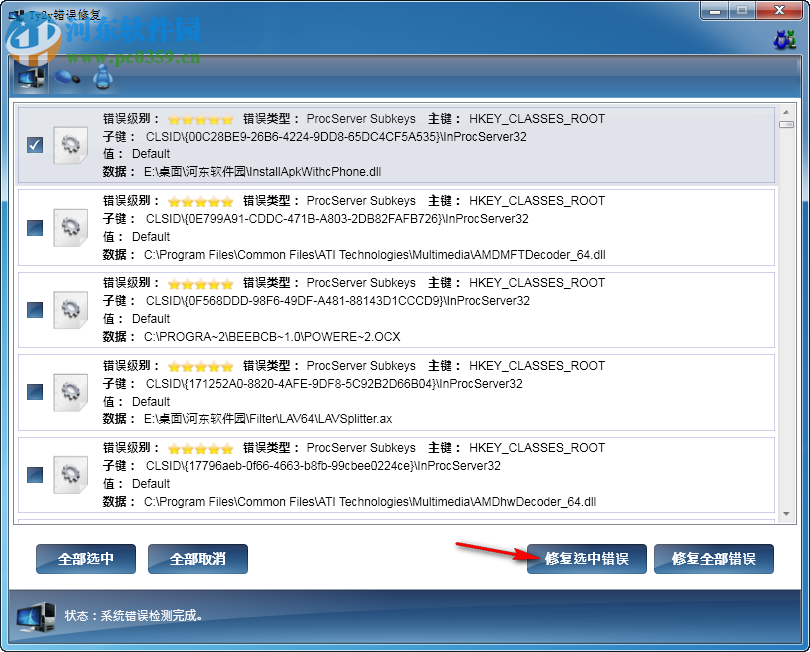Open the disc settings tool icon
The height and width of the screenshot is (652, 810).
click(x=66, y=78)
